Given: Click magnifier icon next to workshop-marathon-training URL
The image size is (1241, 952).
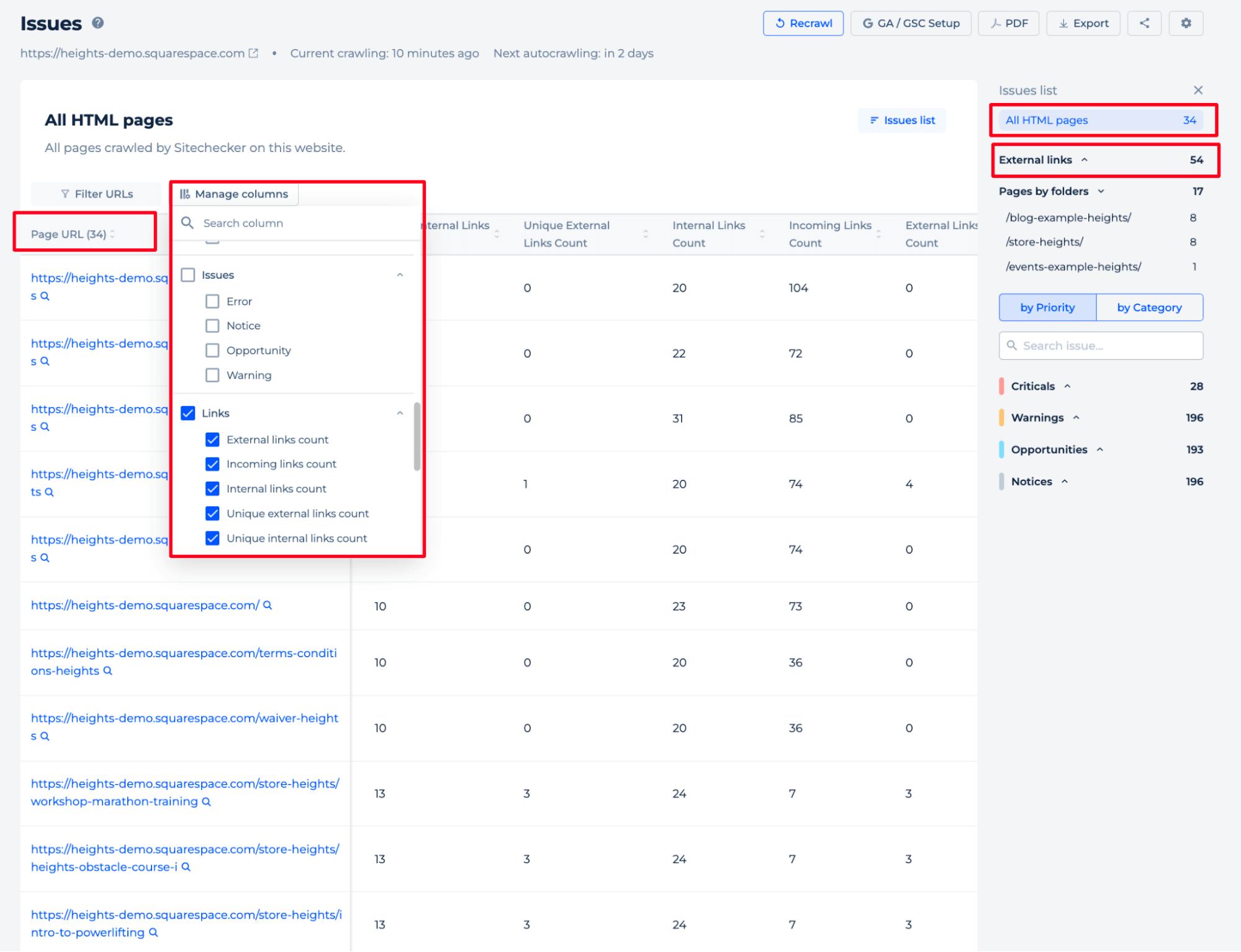Looking at the screenshot, I should click(206, 802).
